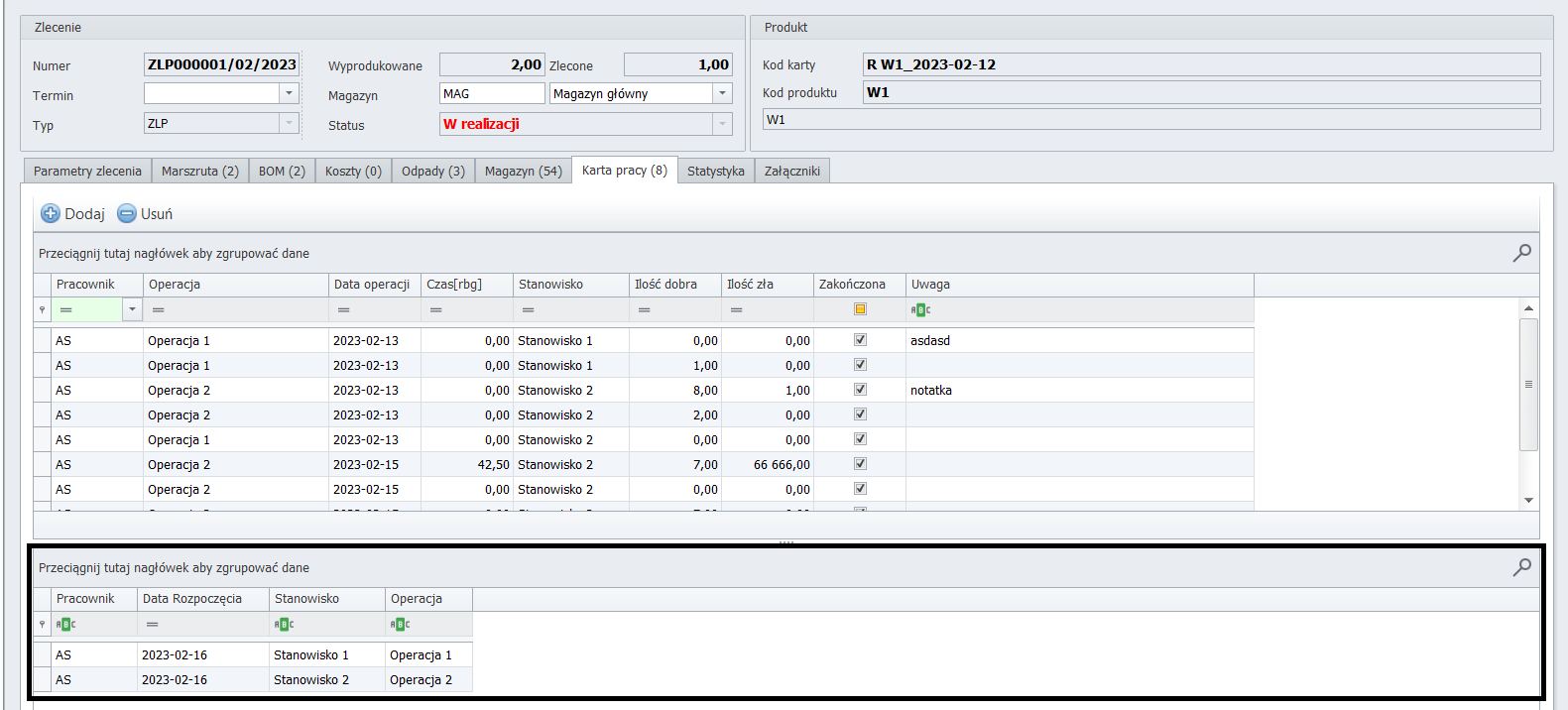Switch to Marszruta (2) tab
This screenshot has width=1568, height=710.
(200, 171)
